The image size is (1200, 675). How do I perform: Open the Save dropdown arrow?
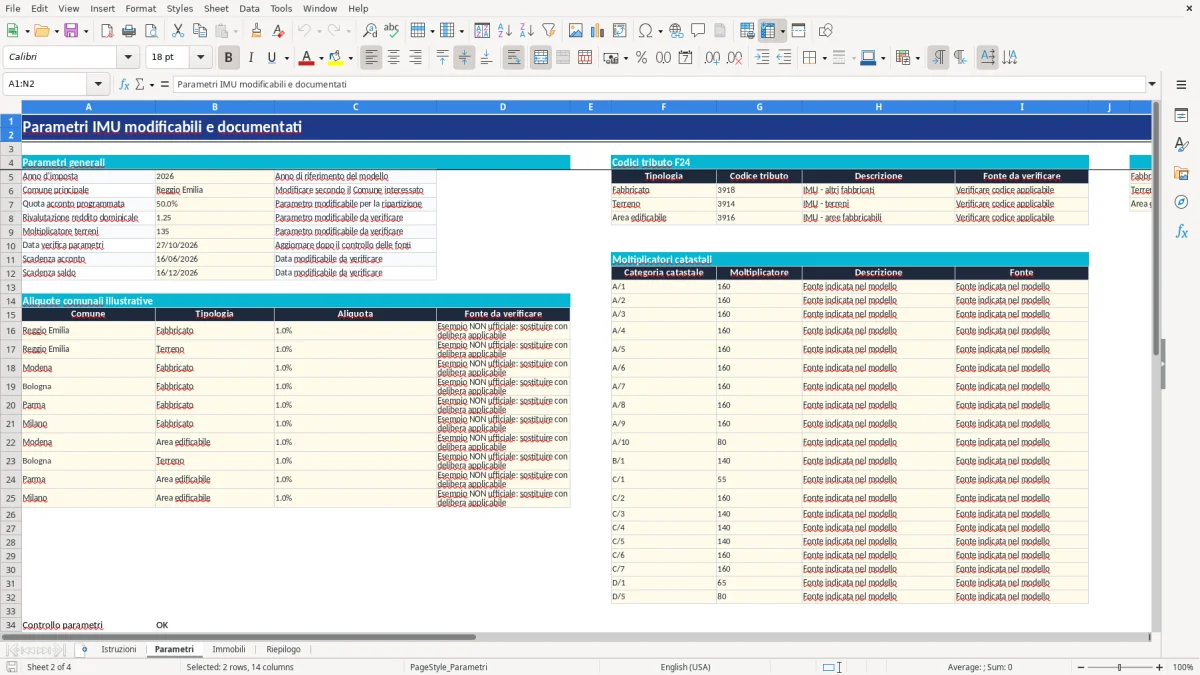(x=86, y=31)
